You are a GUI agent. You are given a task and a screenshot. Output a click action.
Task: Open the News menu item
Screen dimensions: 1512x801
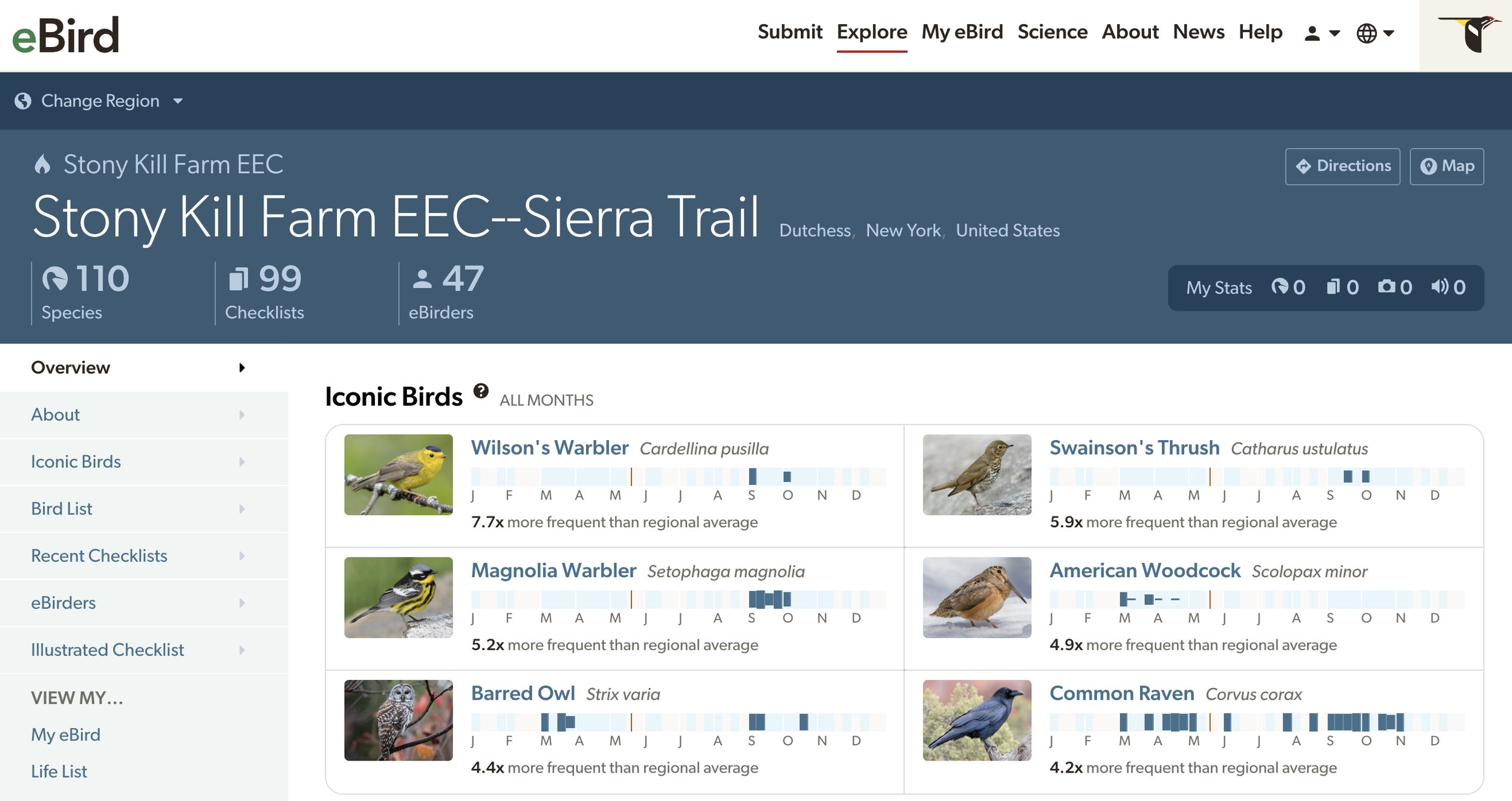click(1199, 32)
